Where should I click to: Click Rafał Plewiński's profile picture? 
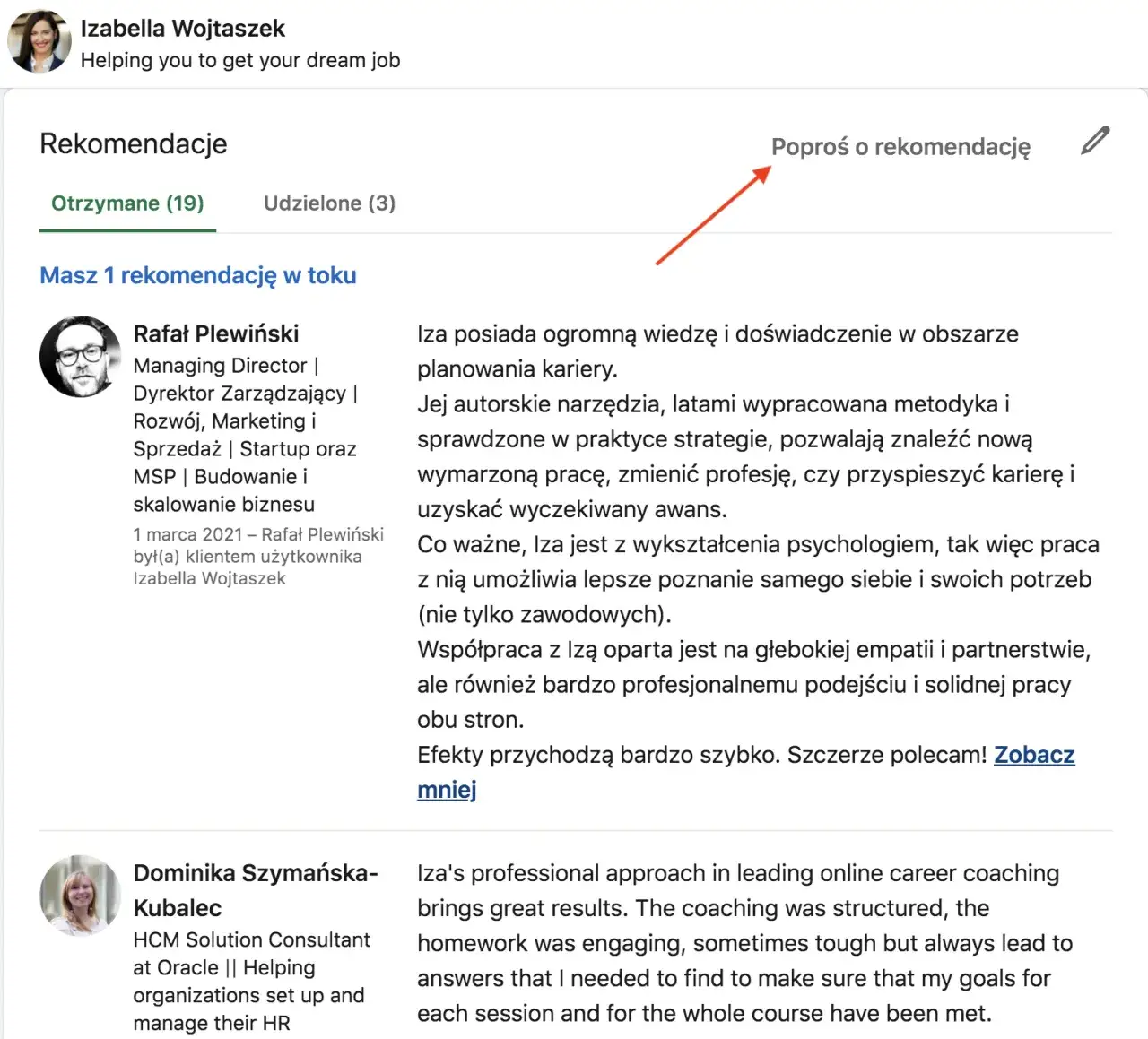tap(80, 356)
